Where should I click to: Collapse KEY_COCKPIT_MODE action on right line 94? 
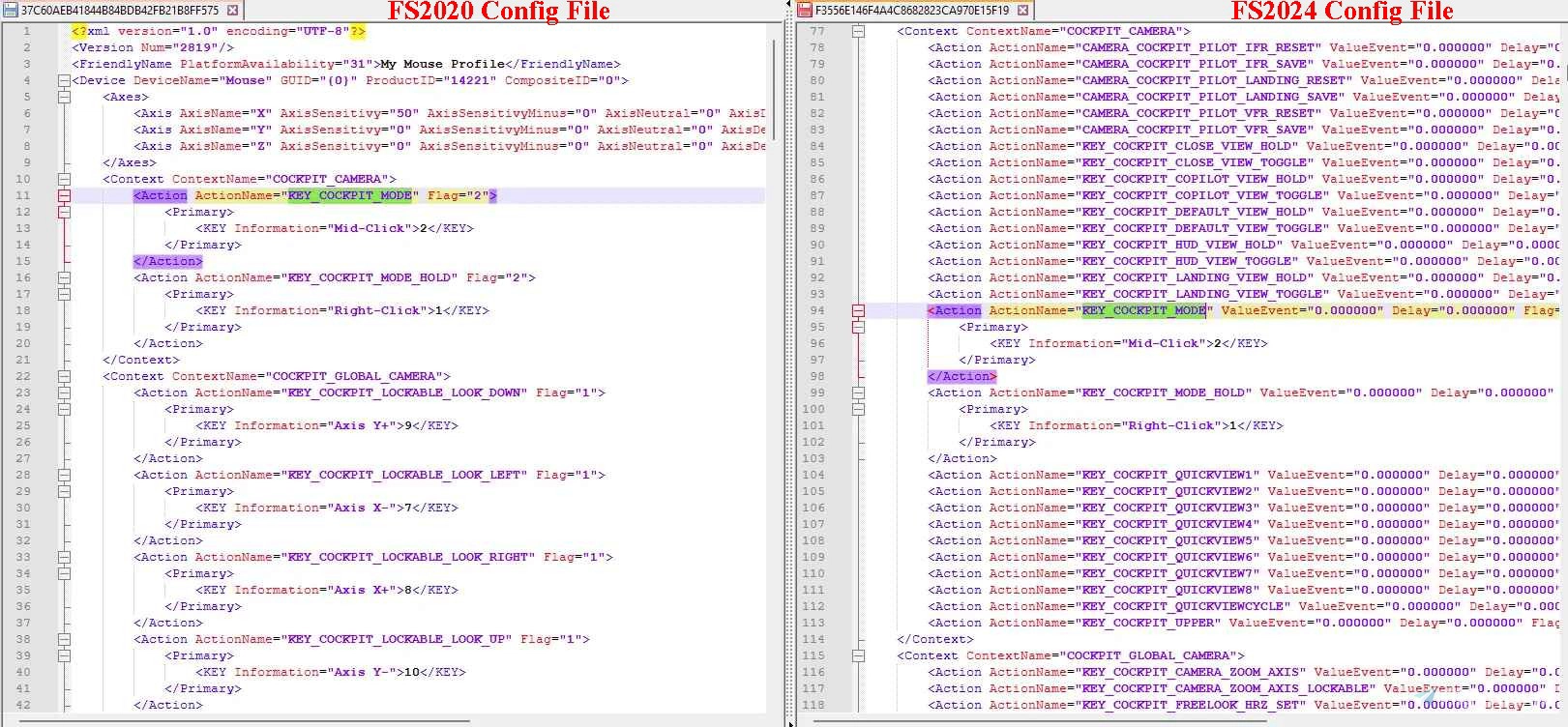(x=858, y=310)
